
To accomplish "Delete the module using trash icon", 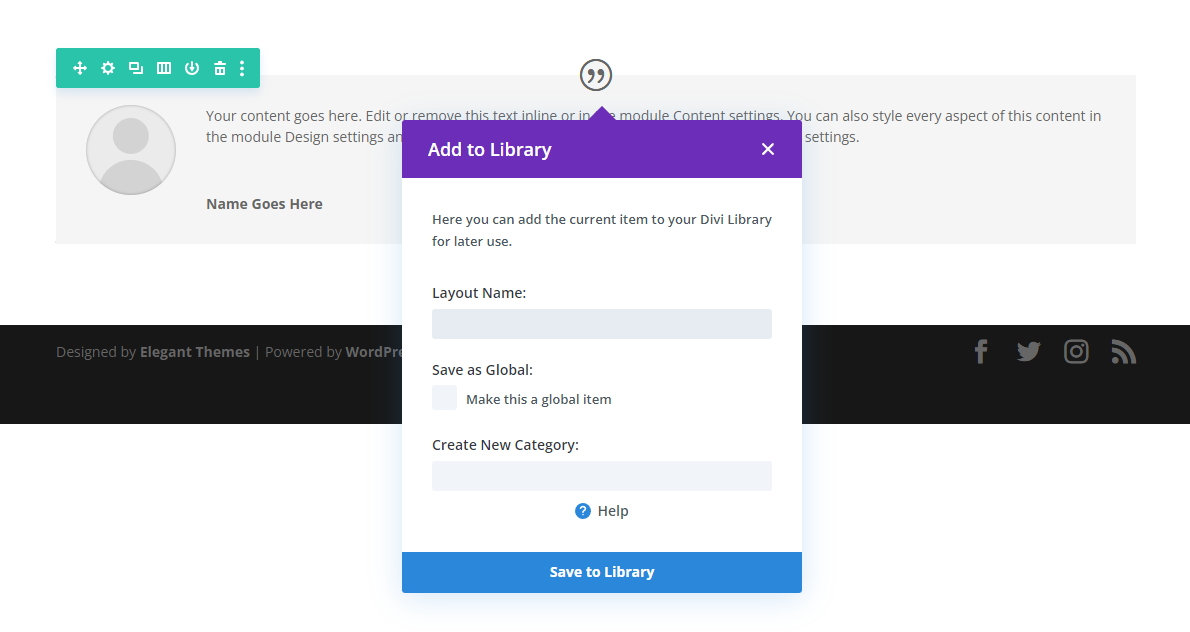I will point(219,68).
